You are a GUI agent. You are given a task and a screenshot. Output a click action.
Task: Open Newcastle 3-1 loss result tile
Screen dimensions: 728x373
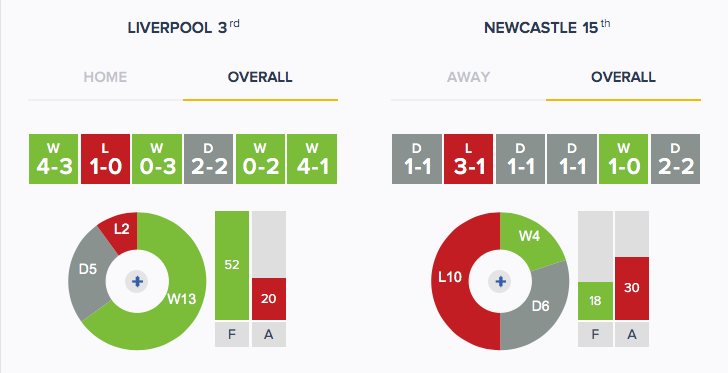coord(468,159)
